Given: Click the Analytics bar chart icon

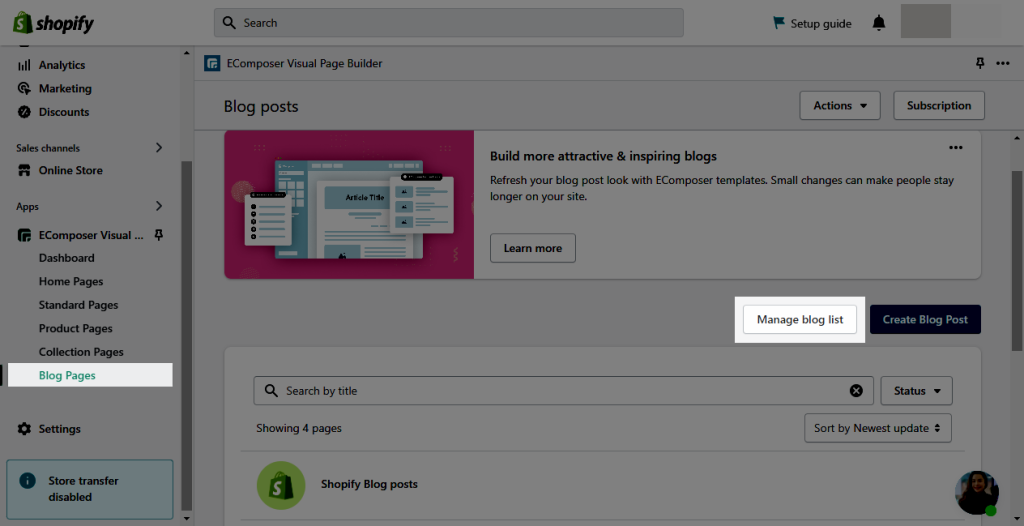Looking at the screenshot, I should pos(24,65).
